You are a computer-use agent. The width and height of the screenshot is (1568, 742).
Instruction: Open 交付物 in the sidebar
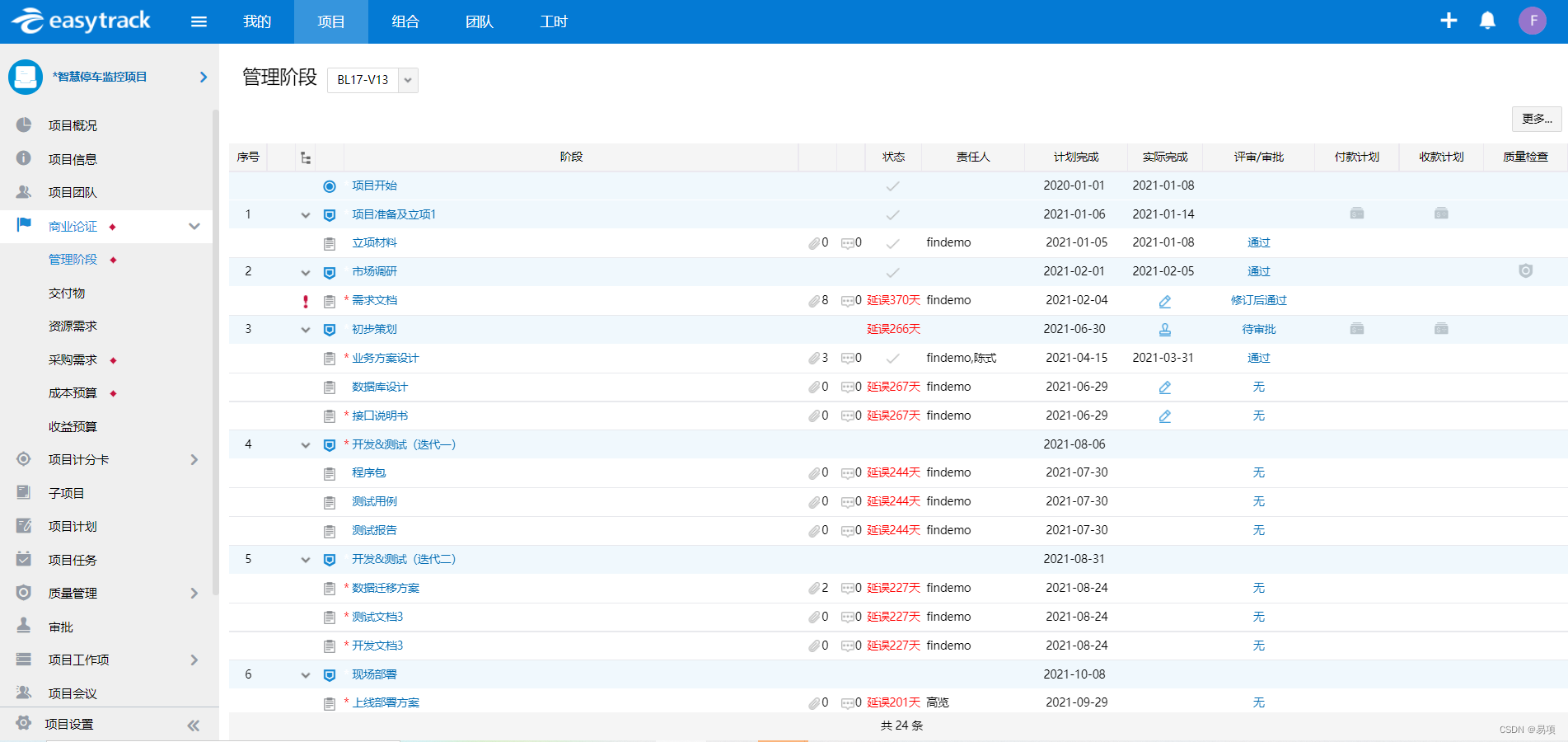coord(67,293)
